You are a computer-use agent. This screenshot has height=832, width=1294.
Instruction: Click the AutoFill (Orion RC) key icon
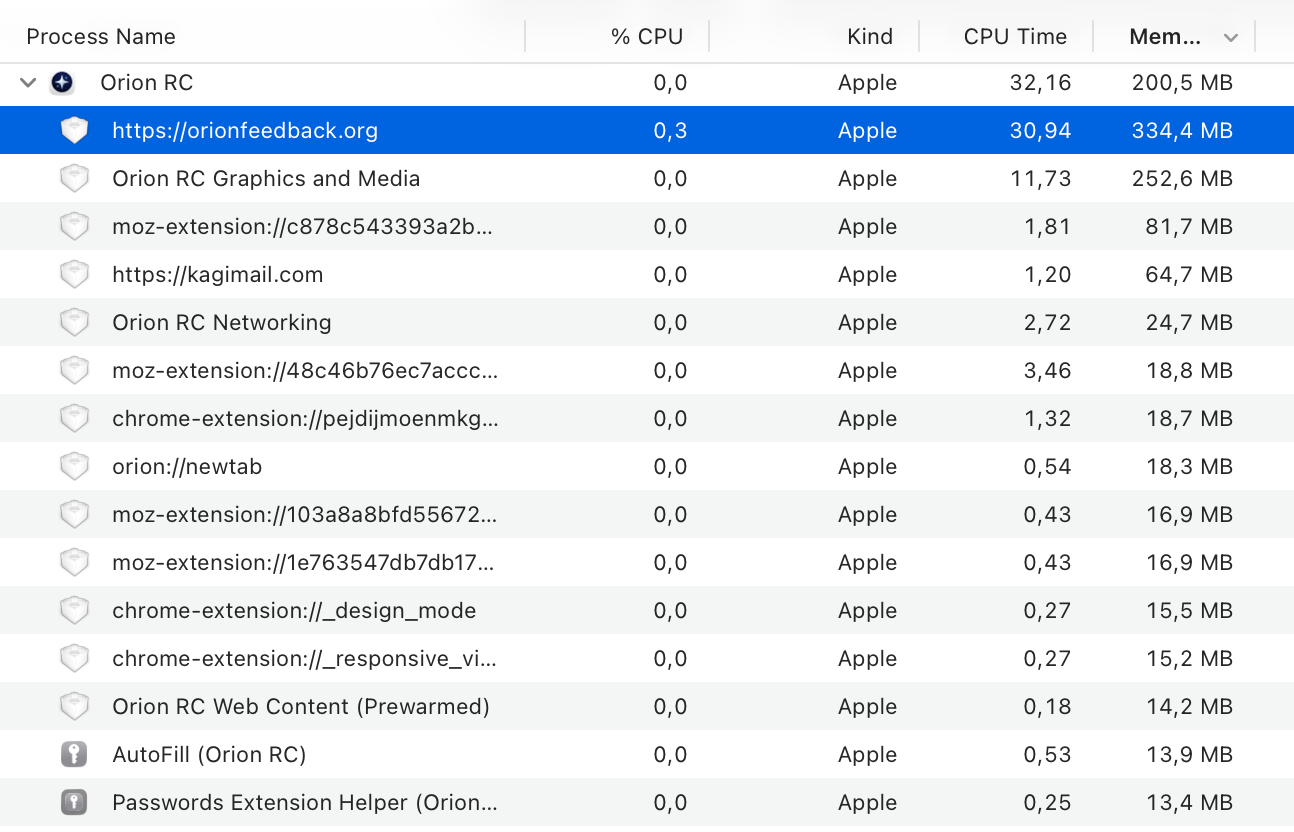point(74,755)
